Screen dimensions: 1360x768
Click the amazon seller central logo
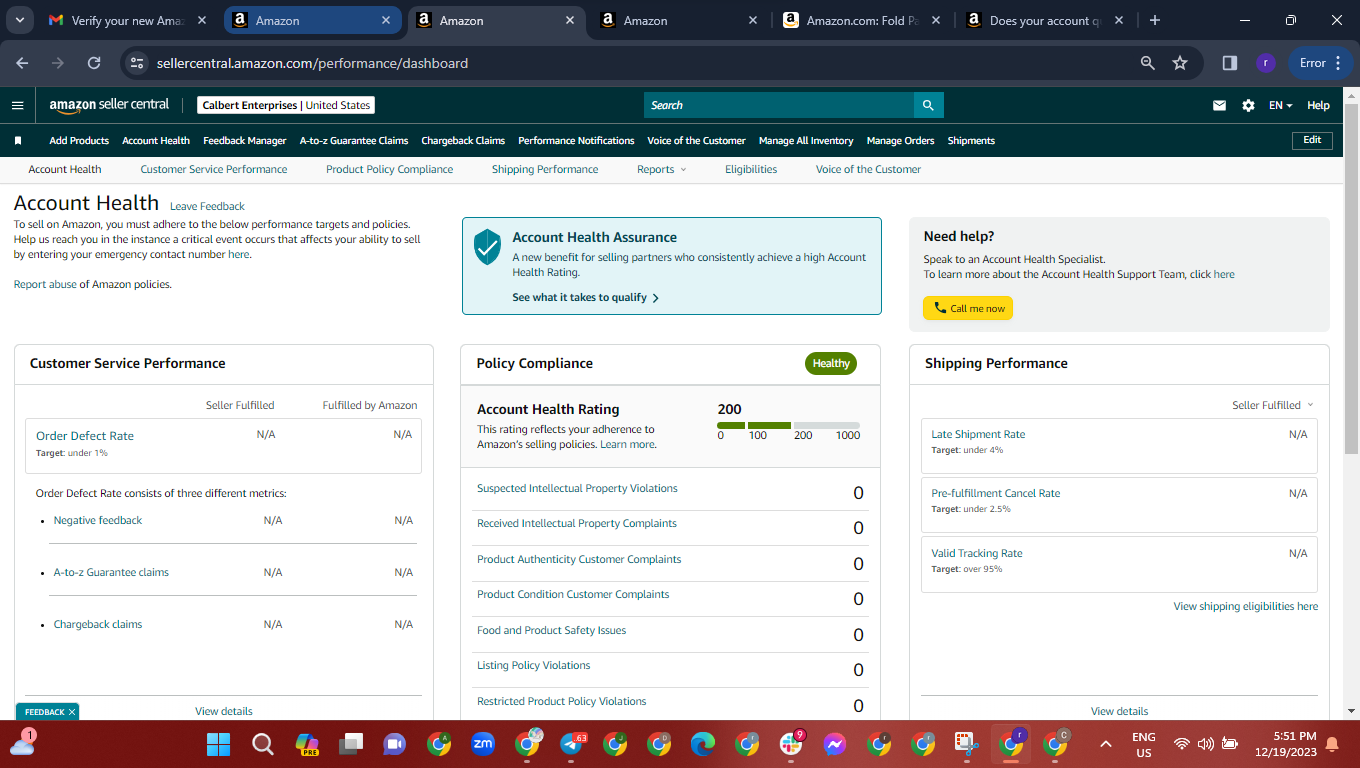[109, 105]
